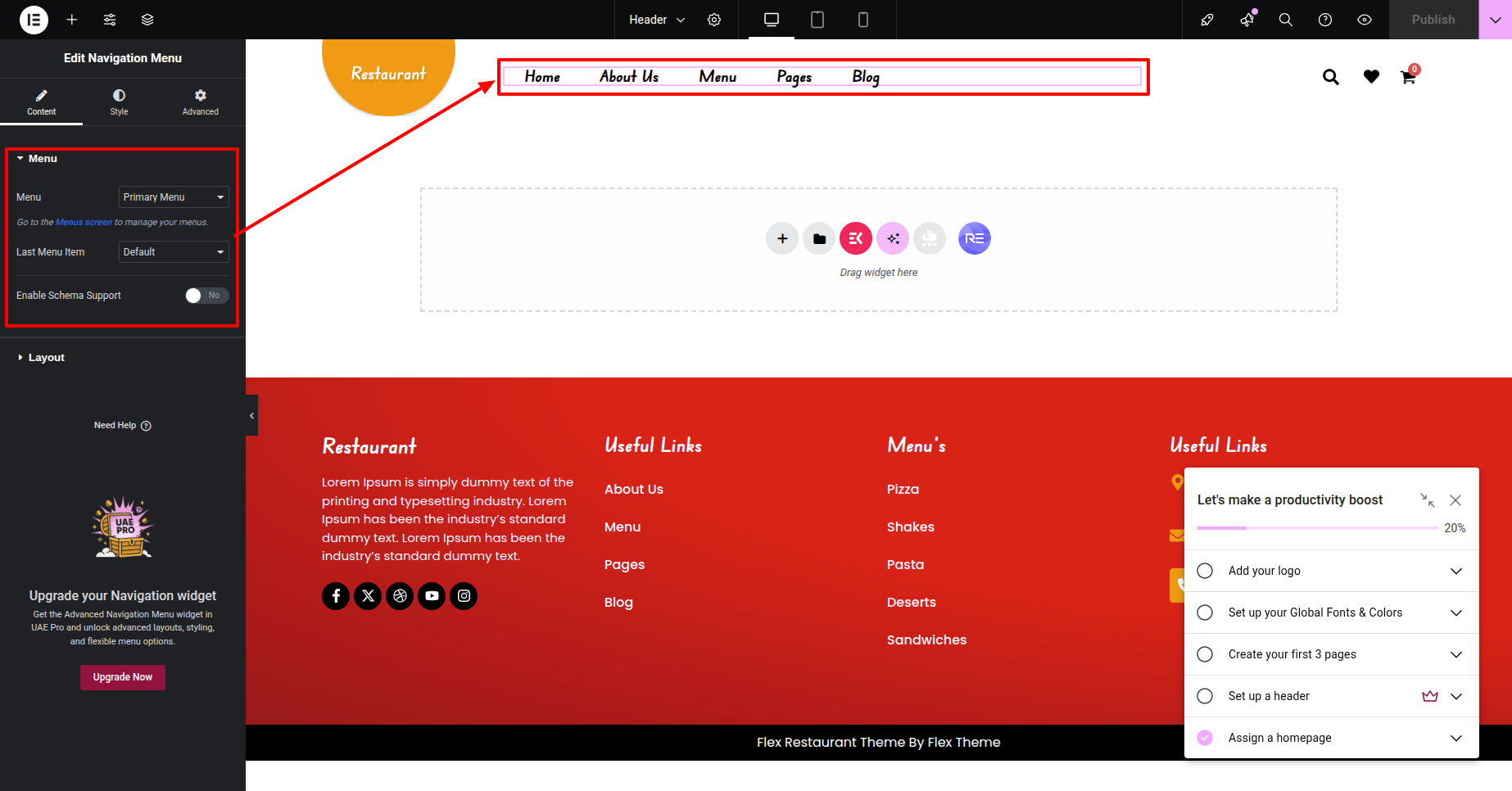Click the preview changes eye icon
Screen dimensions: 1512x791
1364,20
